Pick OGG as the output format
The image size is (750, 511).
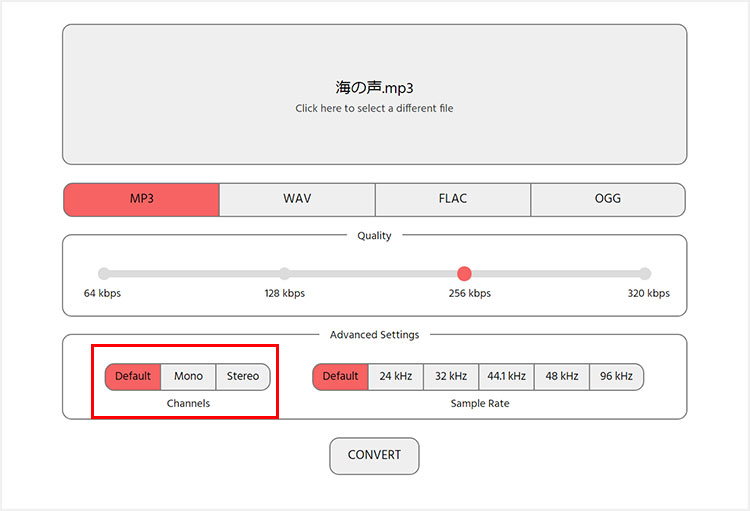click(607, 199)
